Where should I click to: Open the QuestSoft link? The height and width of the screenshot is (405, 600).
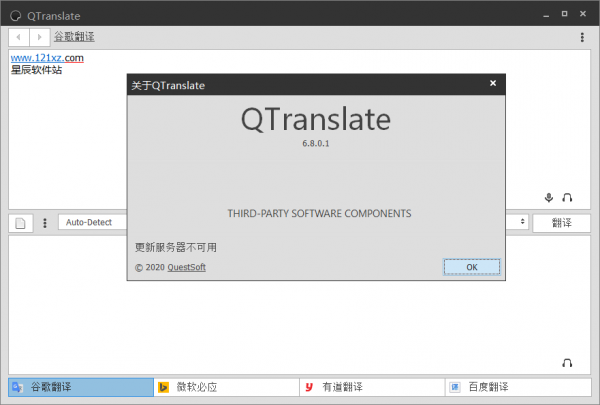coord(186,267)
